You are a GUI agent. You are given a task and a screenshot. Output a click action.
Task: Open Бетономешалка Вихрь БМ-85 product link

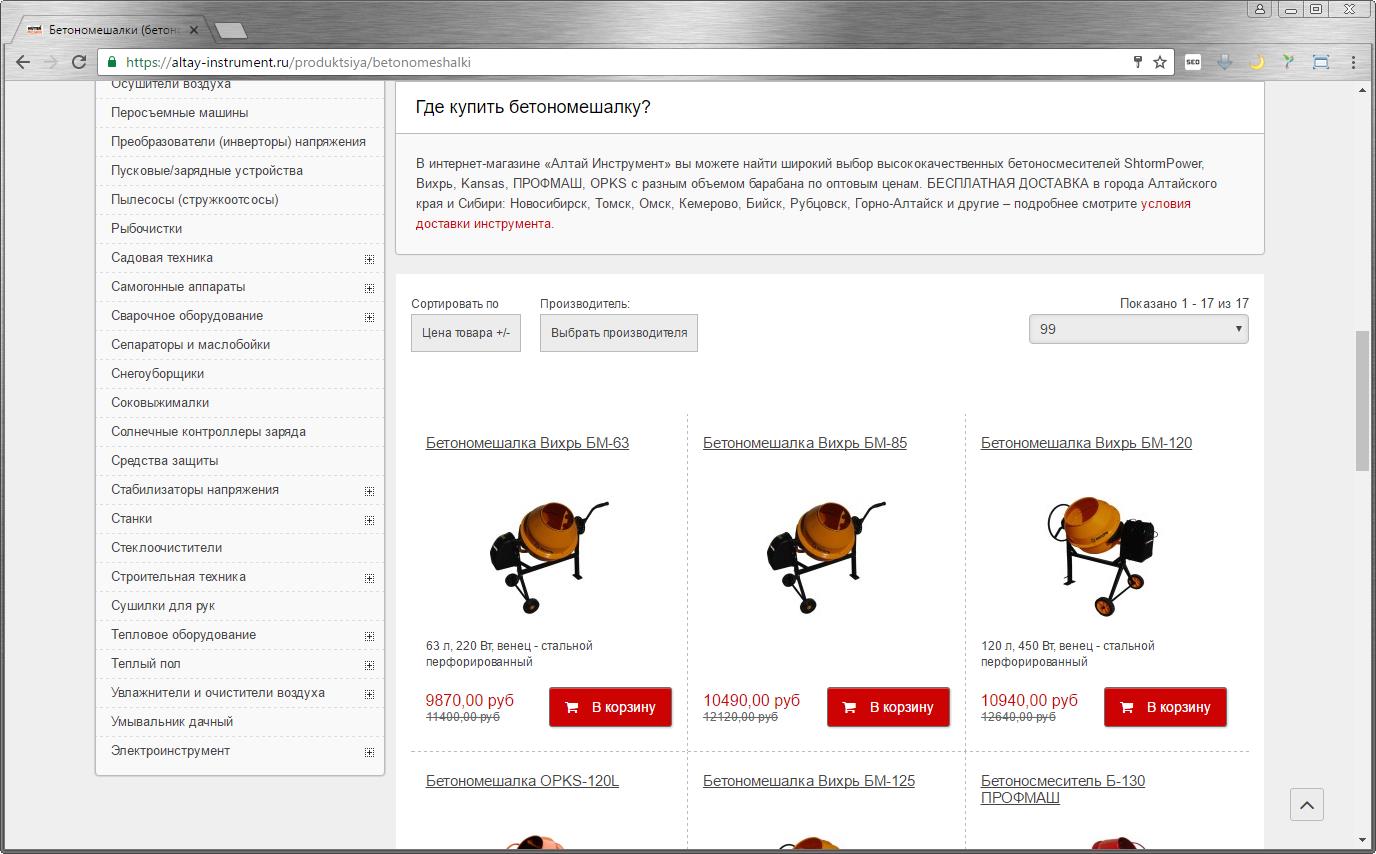point(805,443)
